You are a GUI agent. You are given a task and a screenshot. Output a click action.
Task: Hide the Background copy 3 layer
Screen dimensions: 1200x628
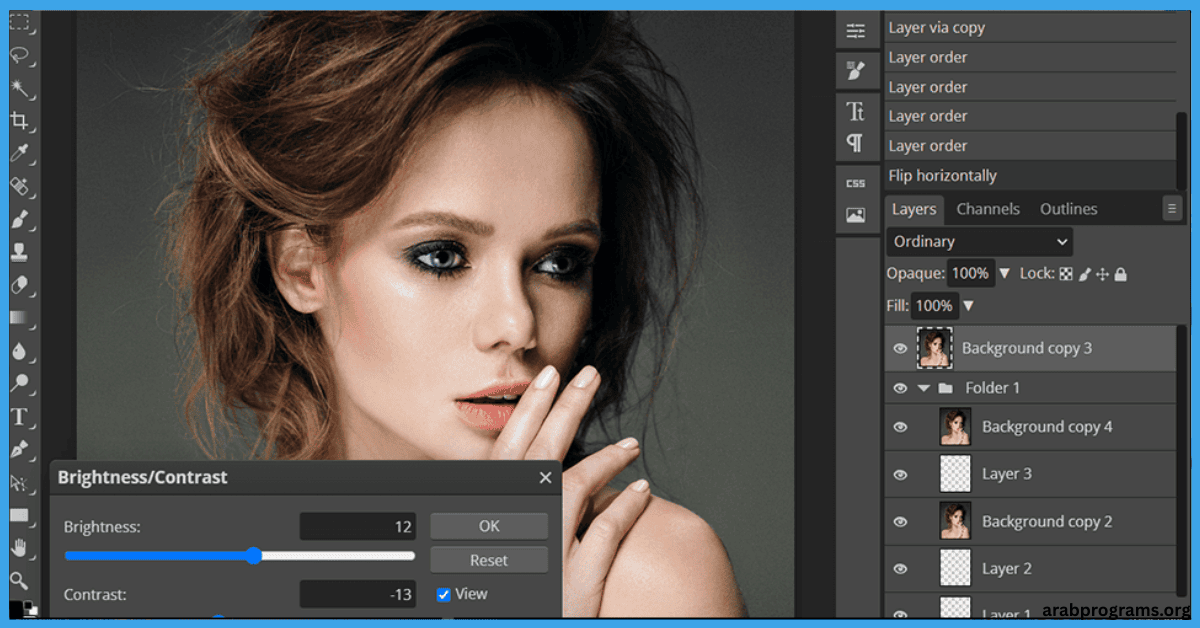pyautogui.click(x=900, y=348)
